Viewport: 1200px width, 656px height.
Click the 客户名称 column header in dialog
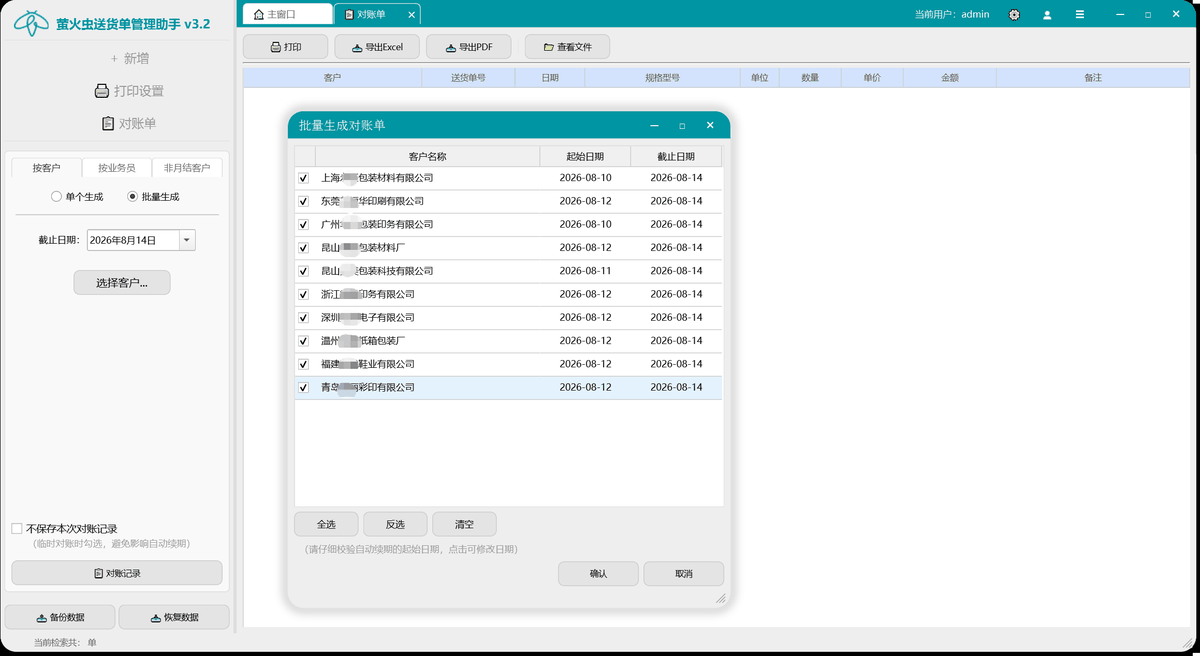pyautogui.click(x=427, y=156)
